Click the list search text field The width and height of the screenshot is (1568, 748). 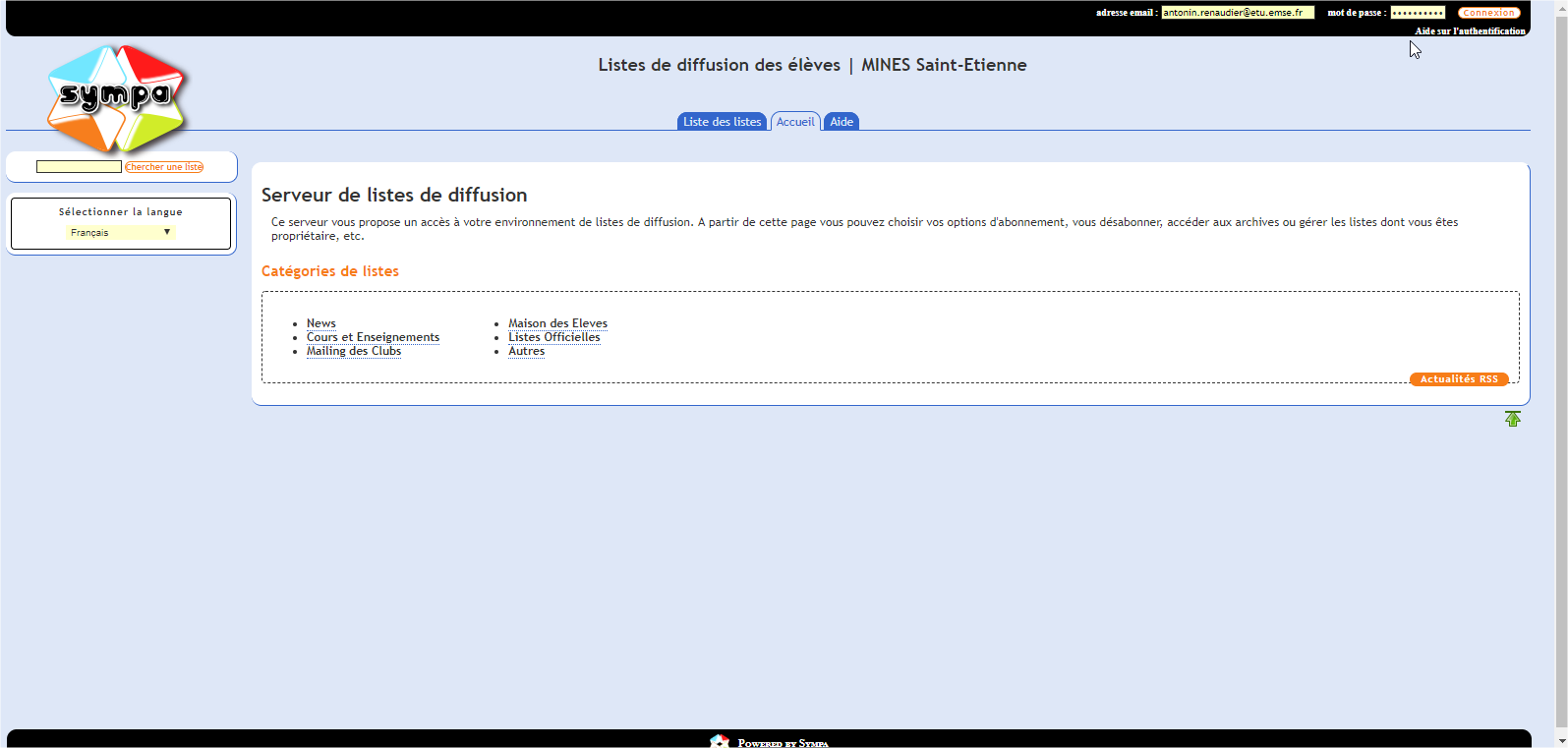pos(79,167)
